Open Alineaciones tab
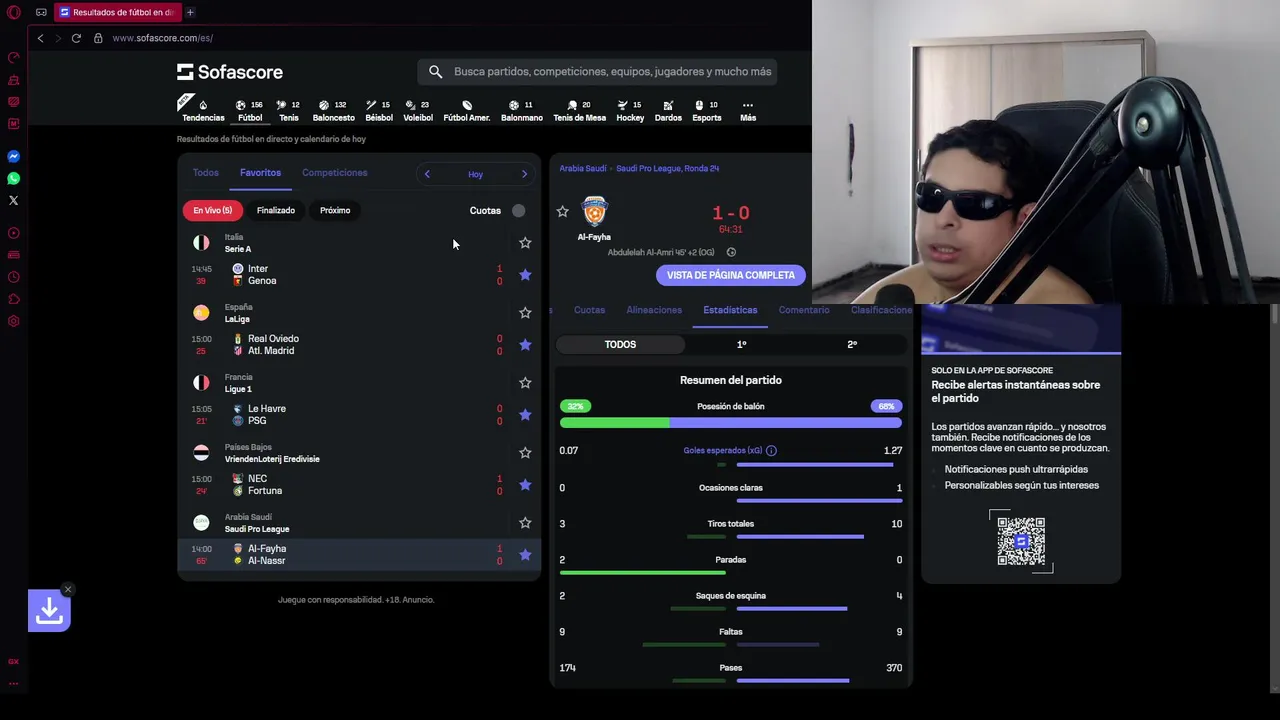 [x=654, y=310]
